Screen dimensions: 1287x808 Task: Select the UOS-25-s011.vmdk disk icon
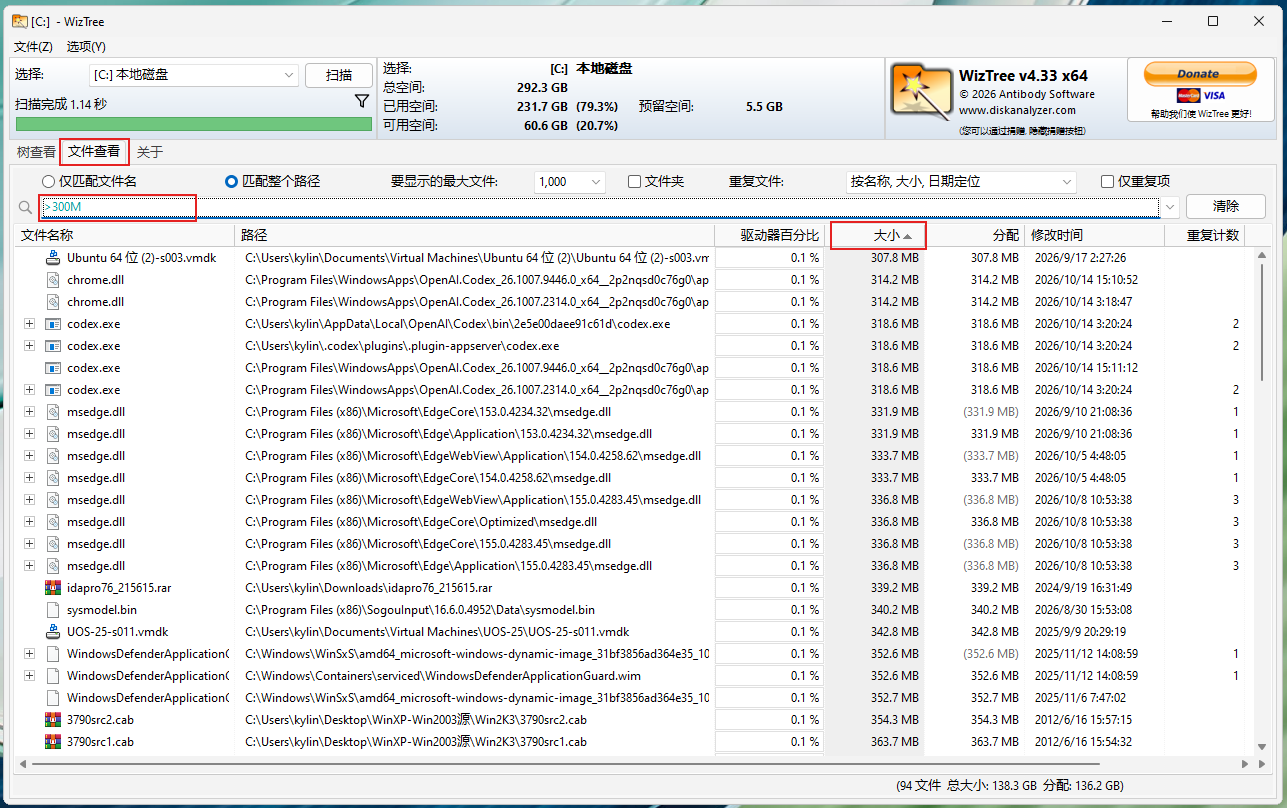click(x=53, y=631)
